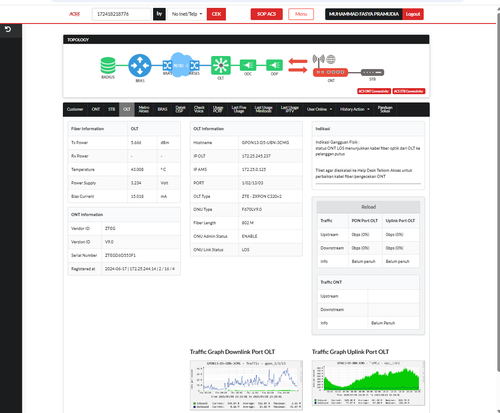Image resolution: width=500 pixels, height=413 pixels.
Task: Click the OLT Hostname value
Action: coord(265,143)
